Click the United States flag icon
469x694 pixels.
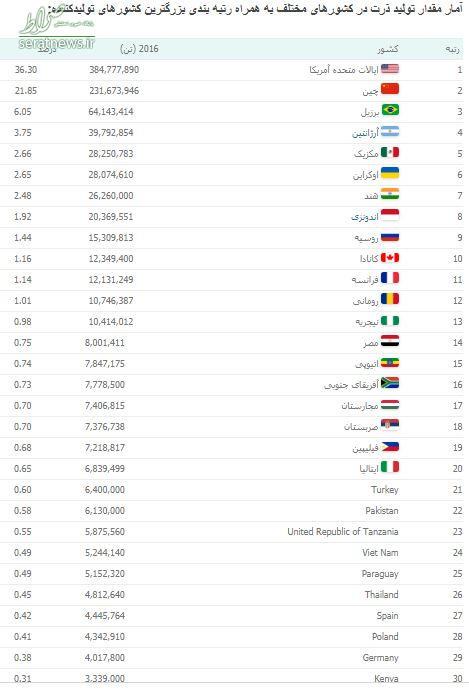[390, 69]
